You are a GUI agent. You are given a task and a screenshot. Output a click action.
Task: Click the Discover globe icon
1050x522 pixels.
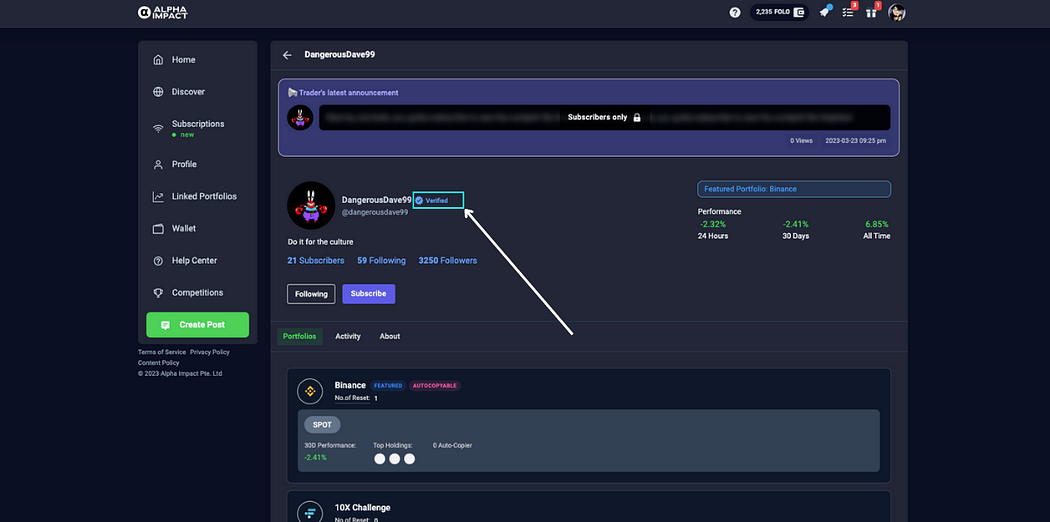coord(158,92)
